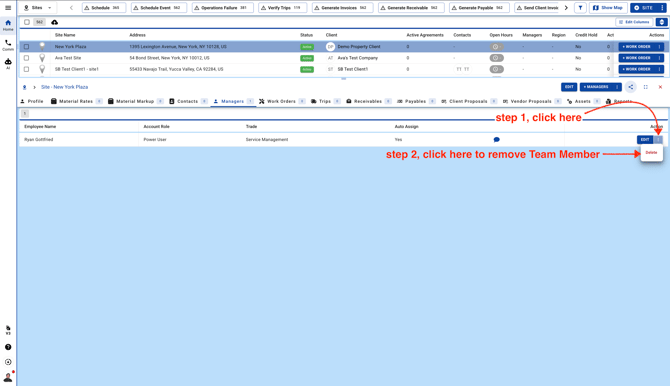Click the panel resize handle below sites table
This screenshot has height=386, width=670.
[x=344, y=79]
